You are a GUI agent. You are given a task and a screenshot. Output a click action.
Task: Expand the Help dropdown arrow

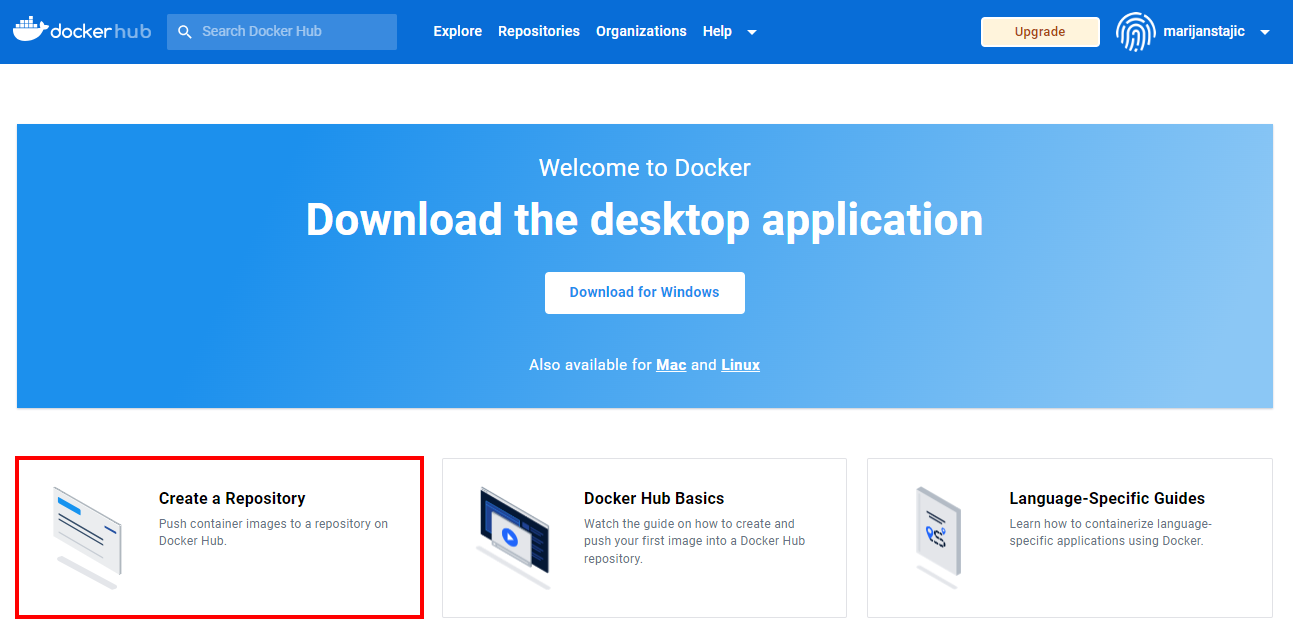pos(752,32)
